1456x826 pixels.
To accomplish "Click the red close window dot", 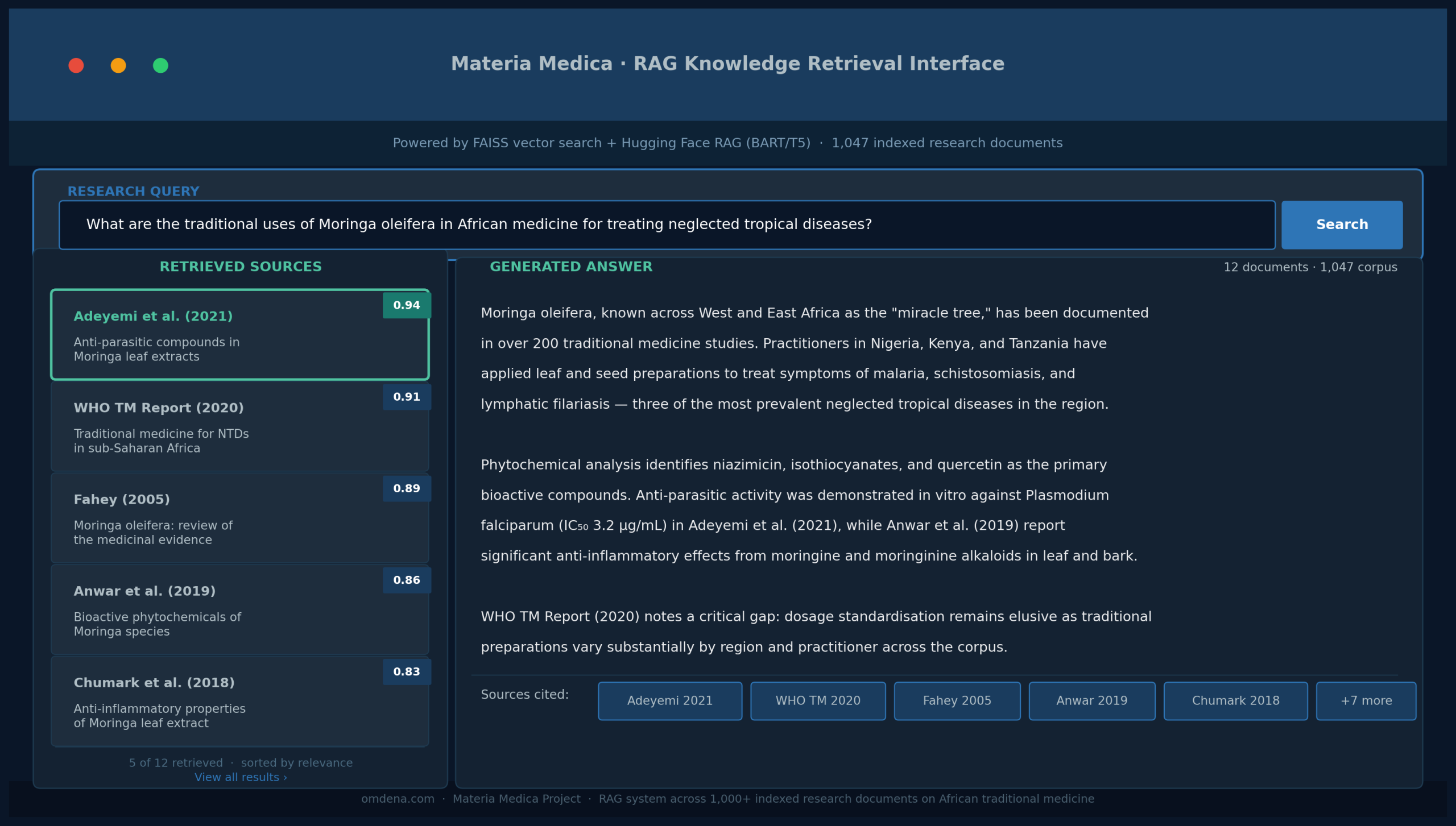I will tap(76, 65).
